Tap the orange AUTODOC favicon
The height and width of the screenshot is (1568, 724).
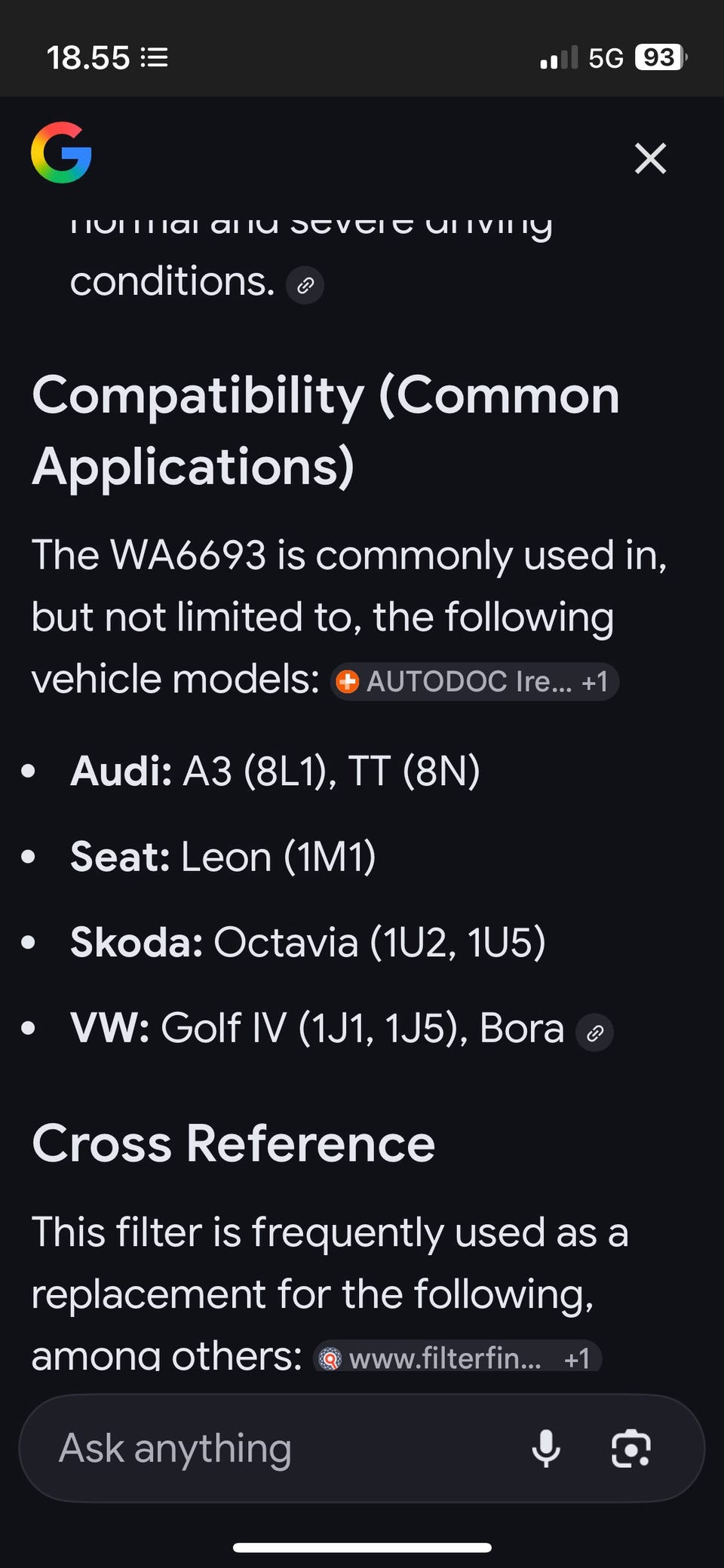[x=347, y=682]
